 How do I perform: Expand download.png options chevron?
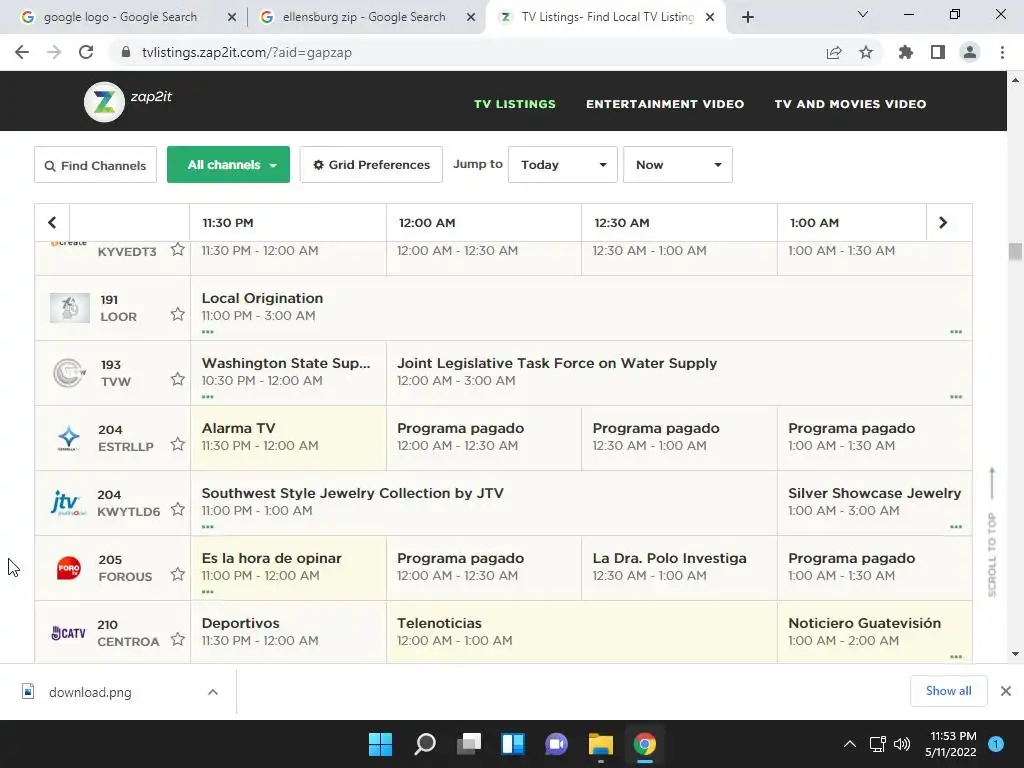pyautogui.click(x=213, y=692)
